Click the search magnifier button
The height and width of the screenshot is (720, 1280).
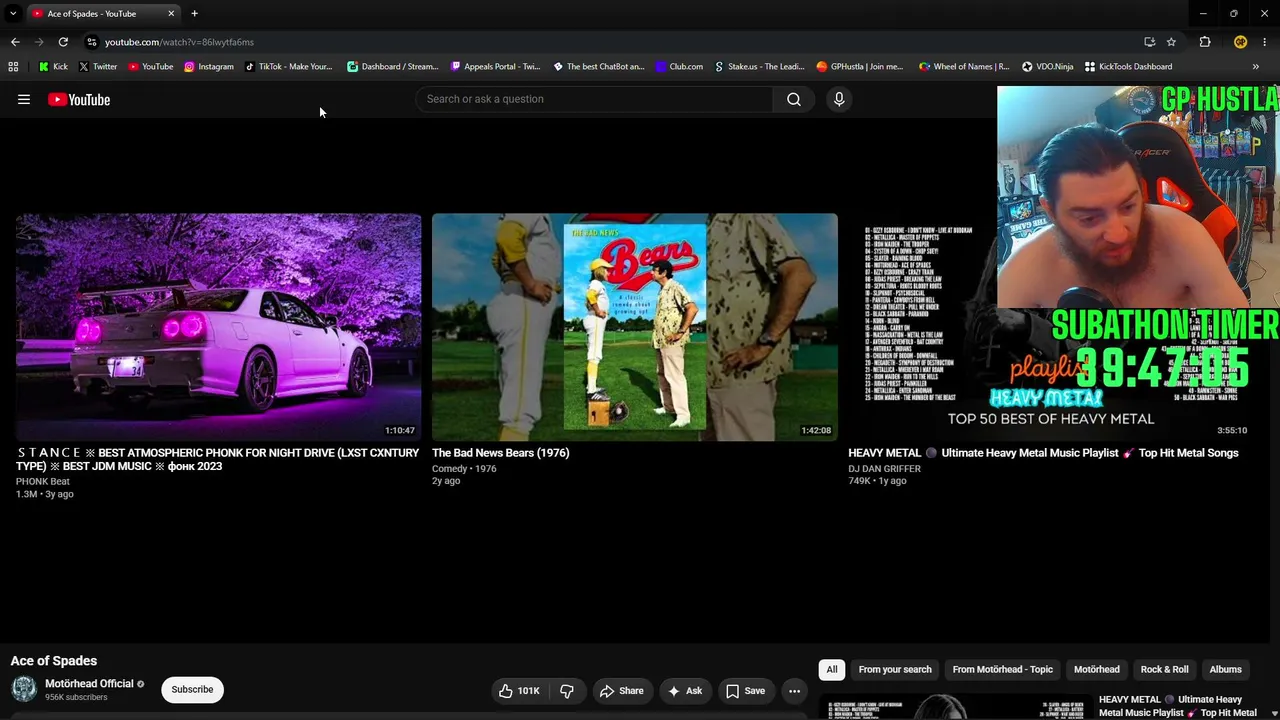click(x=794, y=99)
